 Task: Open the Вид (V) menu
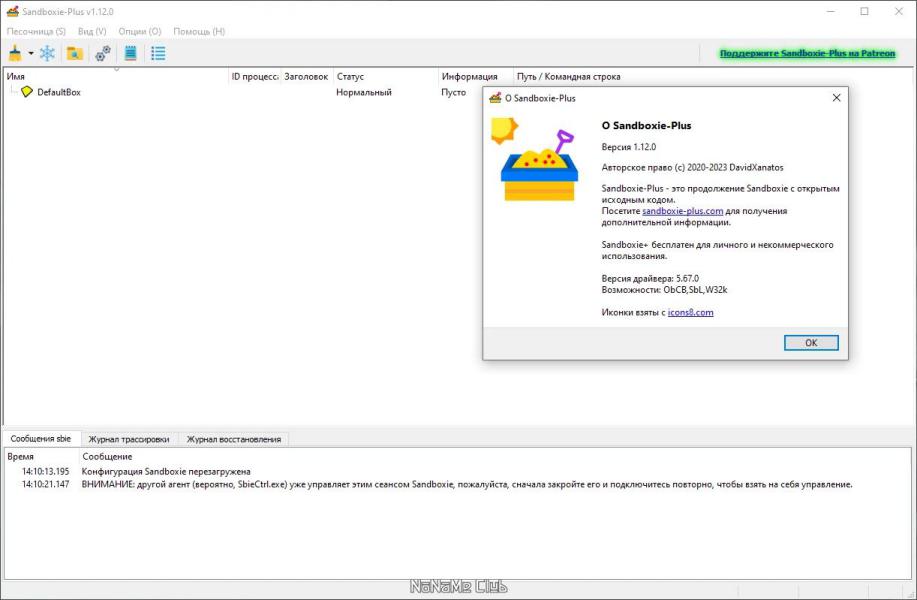coord(92,31)
